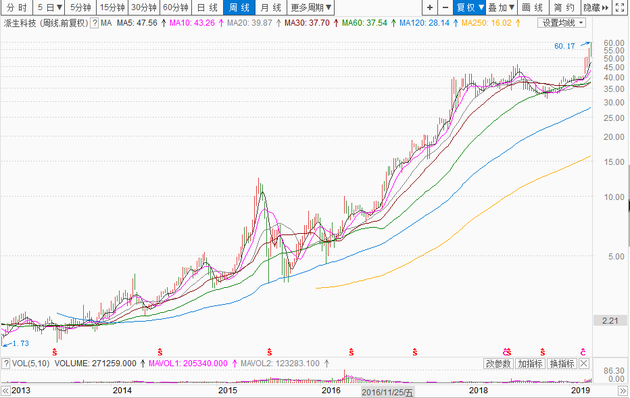Screen dimensions: 630x398
Task: Select the 周线 weekly chart tab
Action: coord(239,7)
